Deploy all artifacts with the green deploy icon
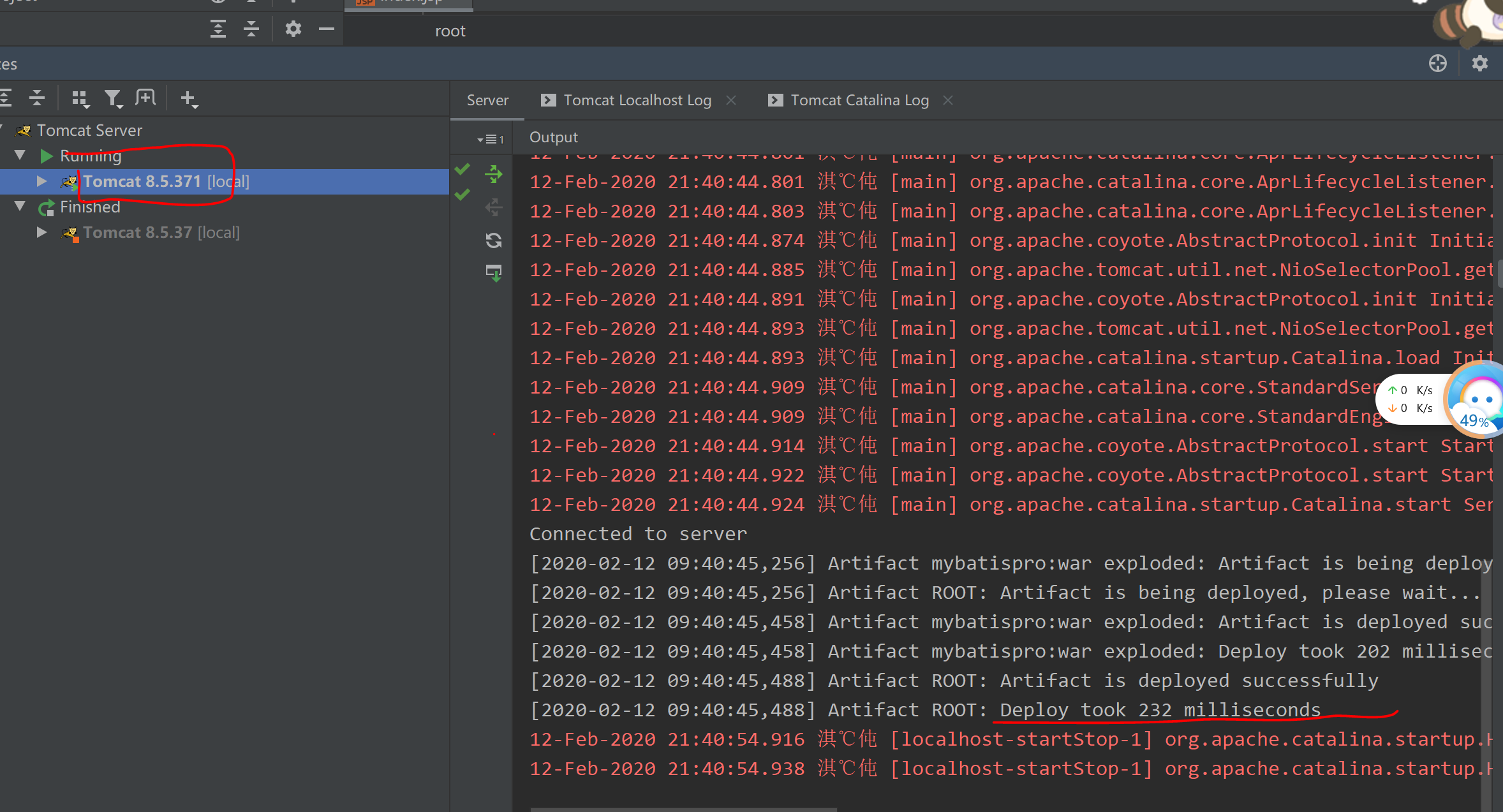1503x812 pixels. (493, 173)
